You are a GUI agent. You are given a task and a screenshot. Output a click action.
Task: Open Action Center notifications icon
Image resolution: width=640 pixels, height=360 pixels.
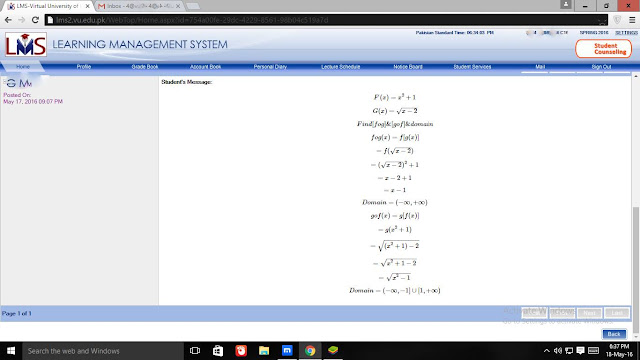click(x=580, y=351)
